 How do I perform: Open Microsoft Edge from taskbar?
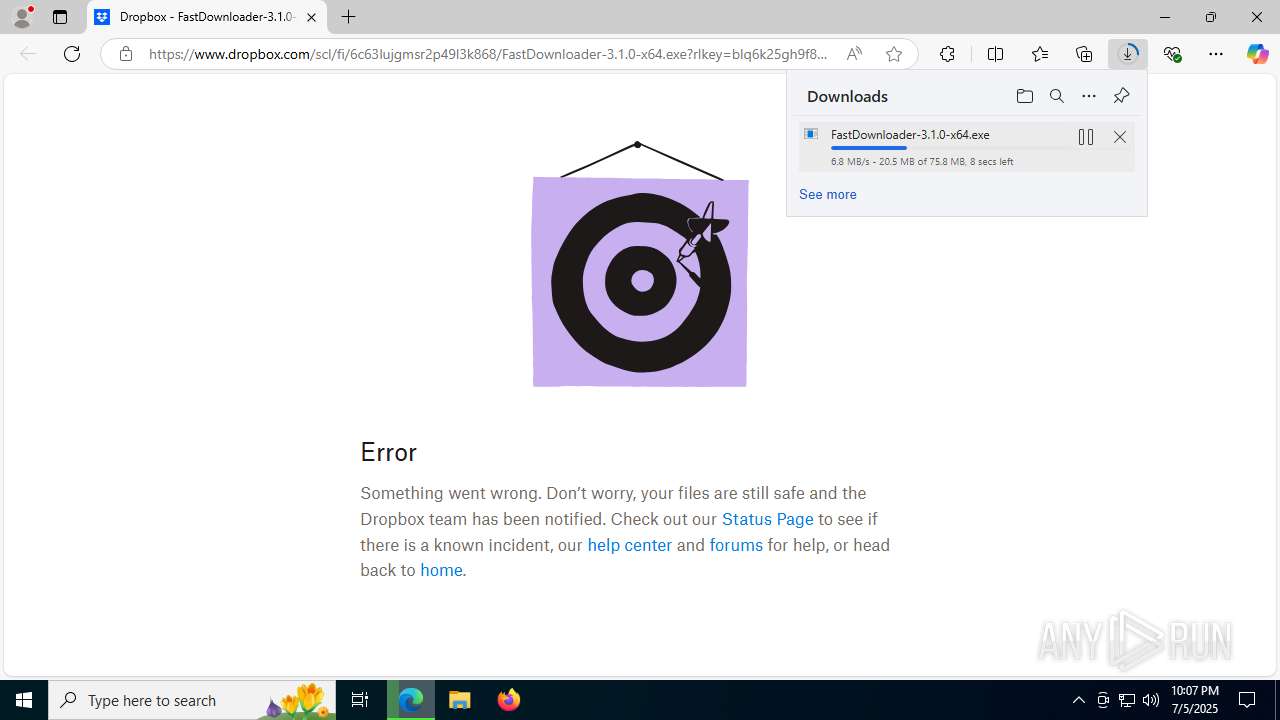coord(411,700)
